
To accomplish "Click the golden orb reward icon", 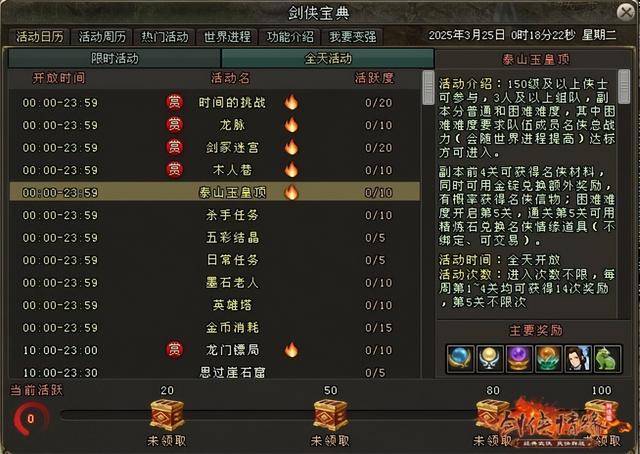I will click(x=490, y=359).
